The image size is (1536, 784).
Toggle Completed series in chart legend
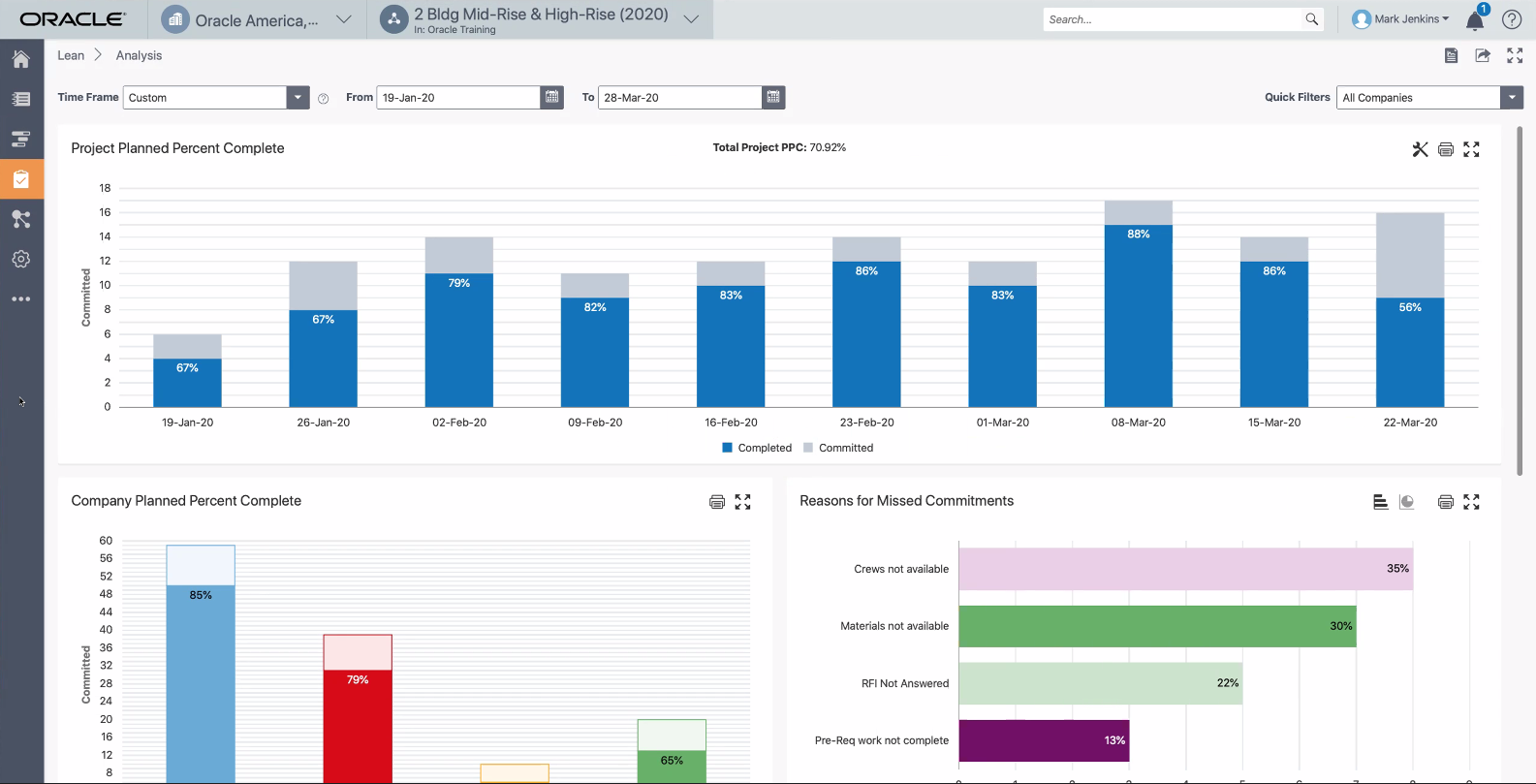pos(757,448)
